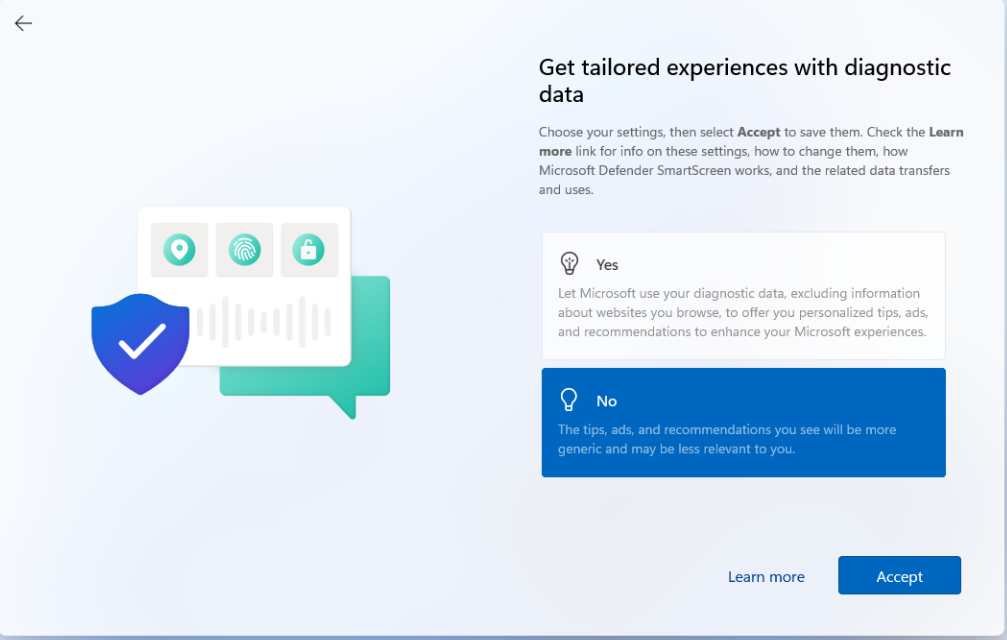Click the lightbulb icon beside No
Viewport: 1007px width, 640px height.
tap(569, 400)
